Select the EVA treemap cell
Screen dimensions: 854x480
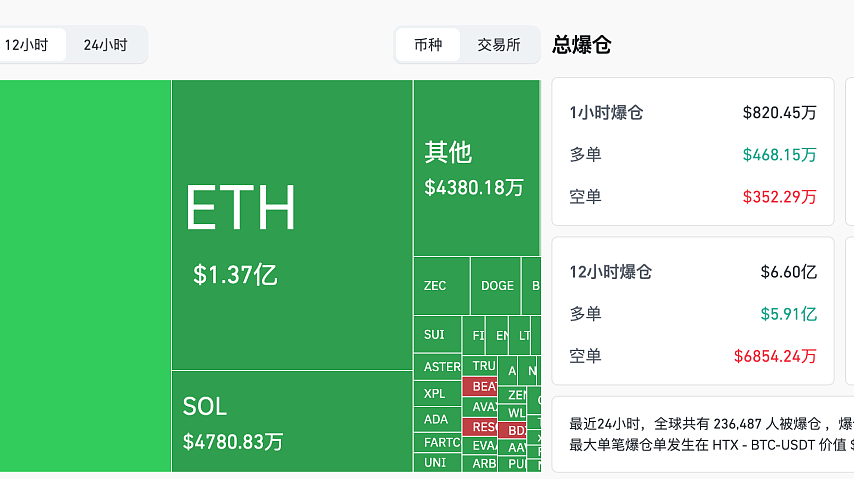click(x=480, y=446)
